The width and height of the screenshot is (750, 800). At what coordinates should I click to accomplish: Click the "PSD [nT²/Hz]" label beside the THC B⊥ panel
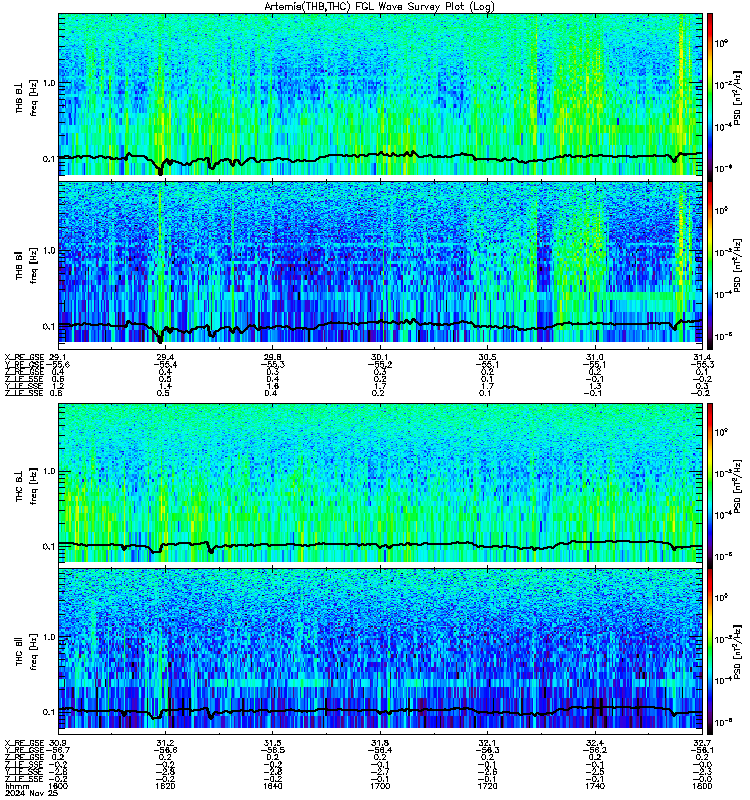(737, 486)
